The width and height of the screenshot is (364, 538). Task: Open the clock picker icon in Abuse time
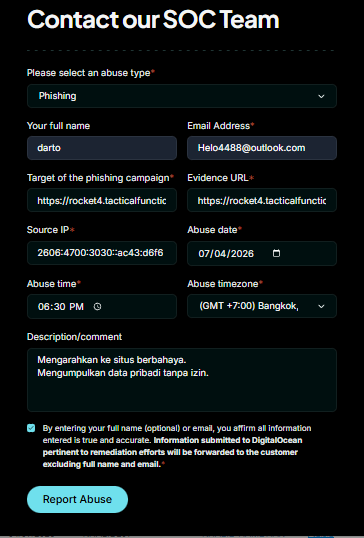[97, 306]
